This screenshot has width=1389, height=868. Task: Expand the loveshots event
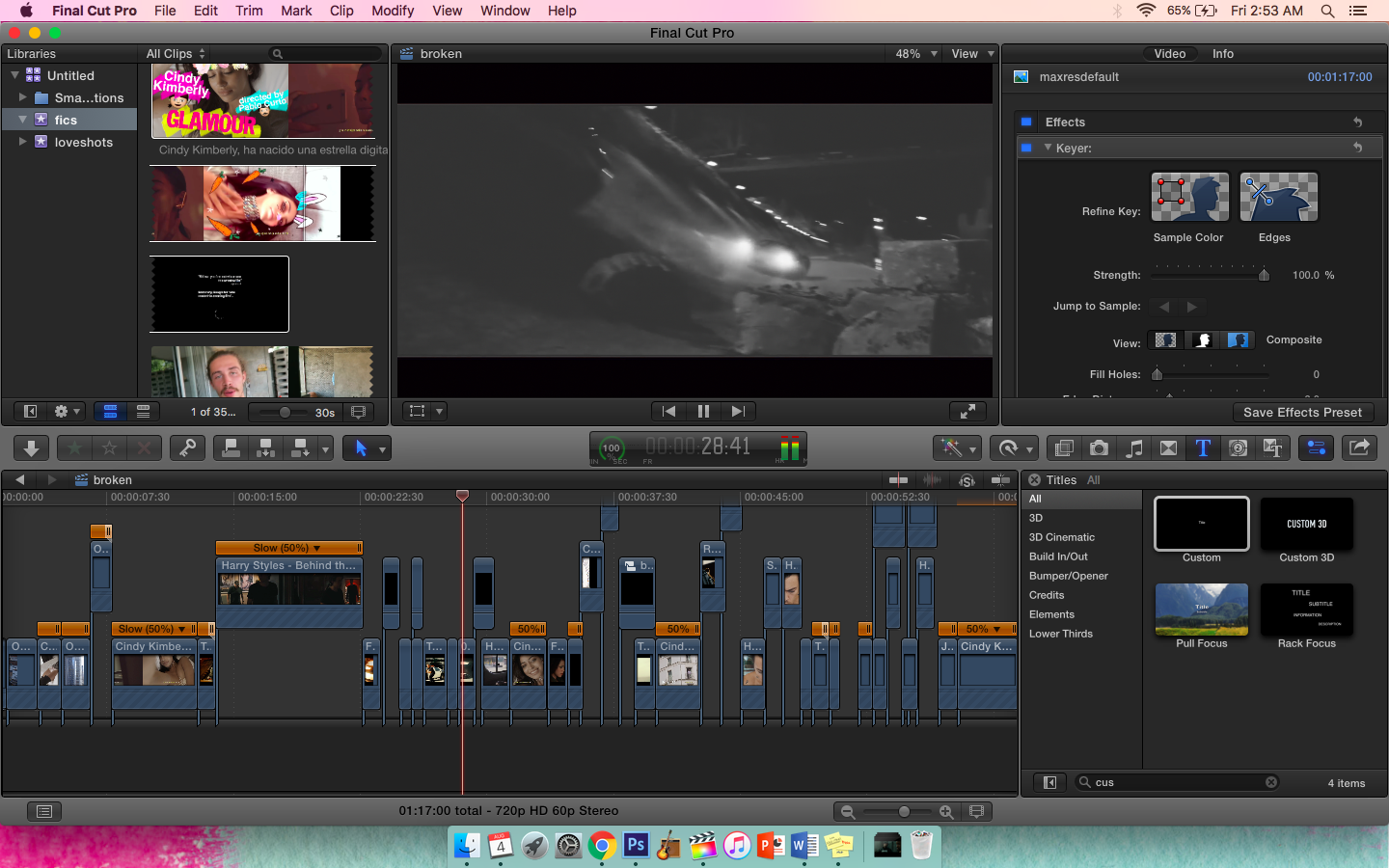22,142
